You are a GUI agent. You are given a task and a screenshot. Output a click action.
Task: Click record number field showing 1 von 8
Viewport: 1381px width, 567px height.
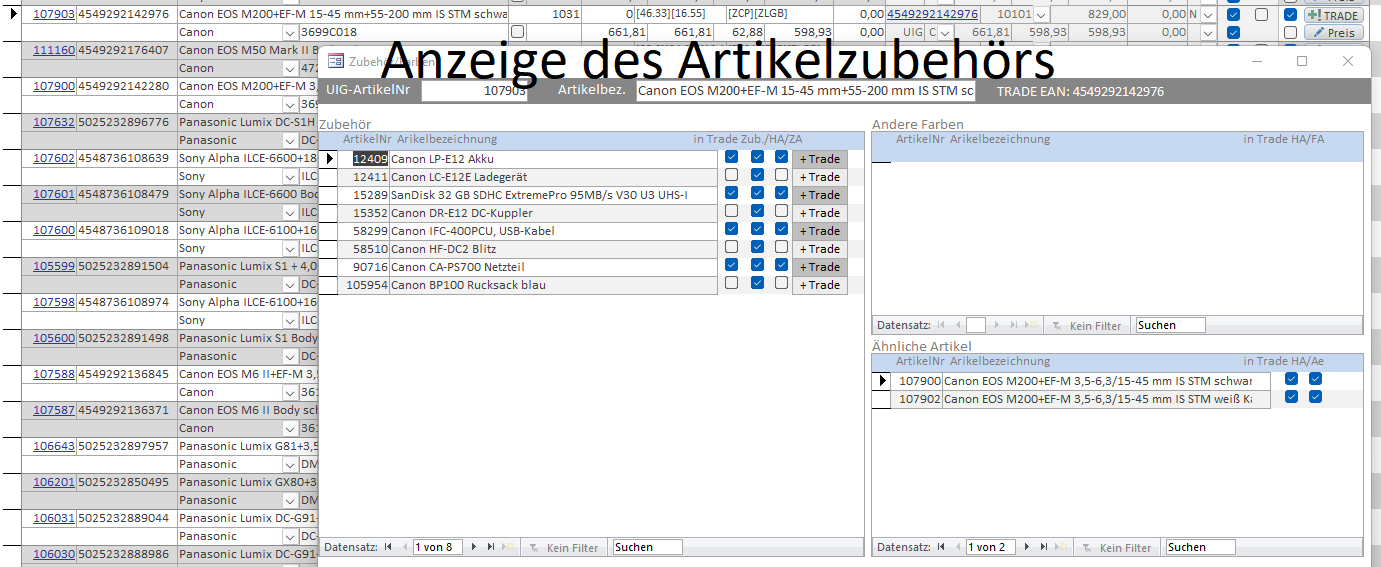pos(438,547)
